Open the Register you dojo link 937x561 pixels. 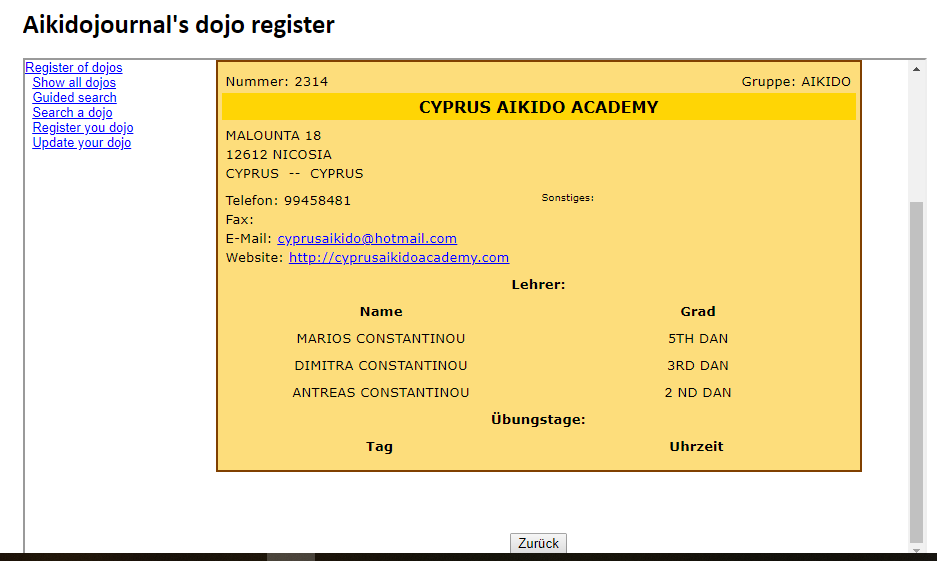pos(82,128)
